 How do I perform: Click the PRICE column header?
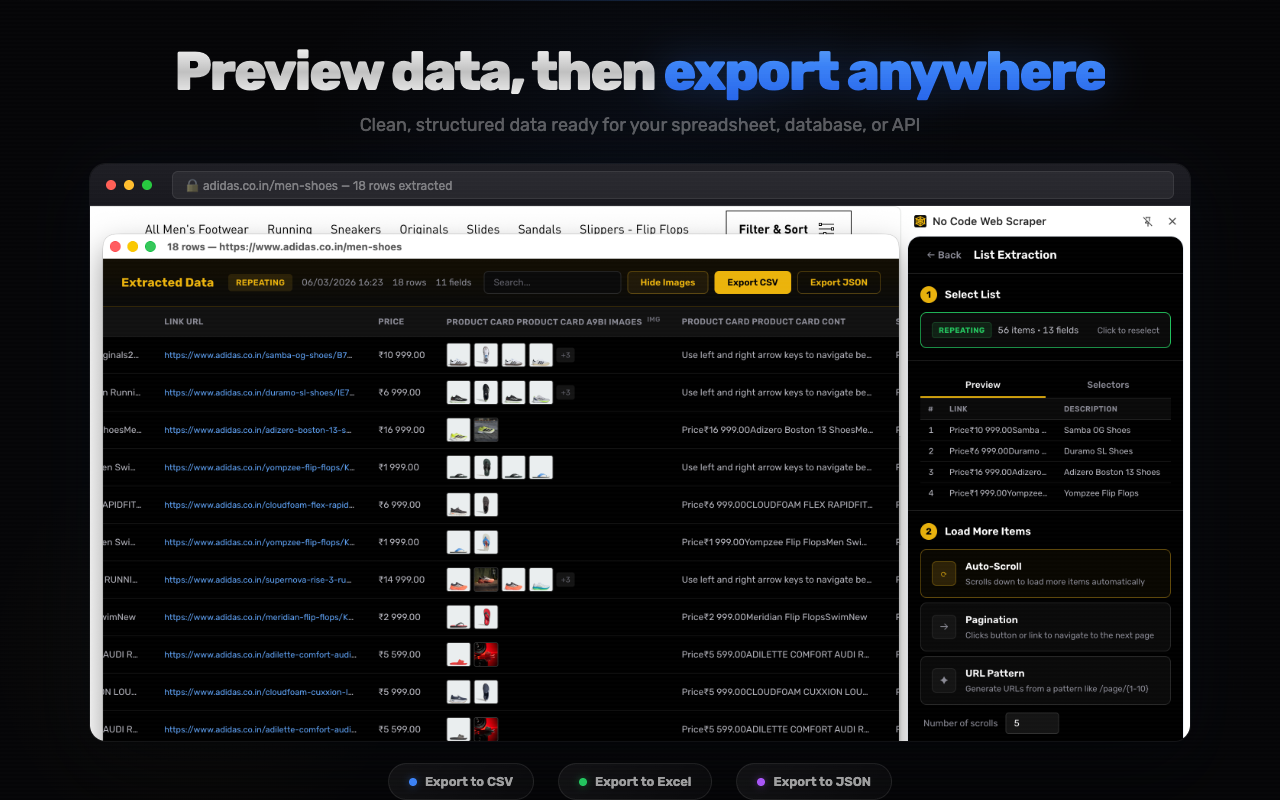pyautogui.click(x=391, y=322)
